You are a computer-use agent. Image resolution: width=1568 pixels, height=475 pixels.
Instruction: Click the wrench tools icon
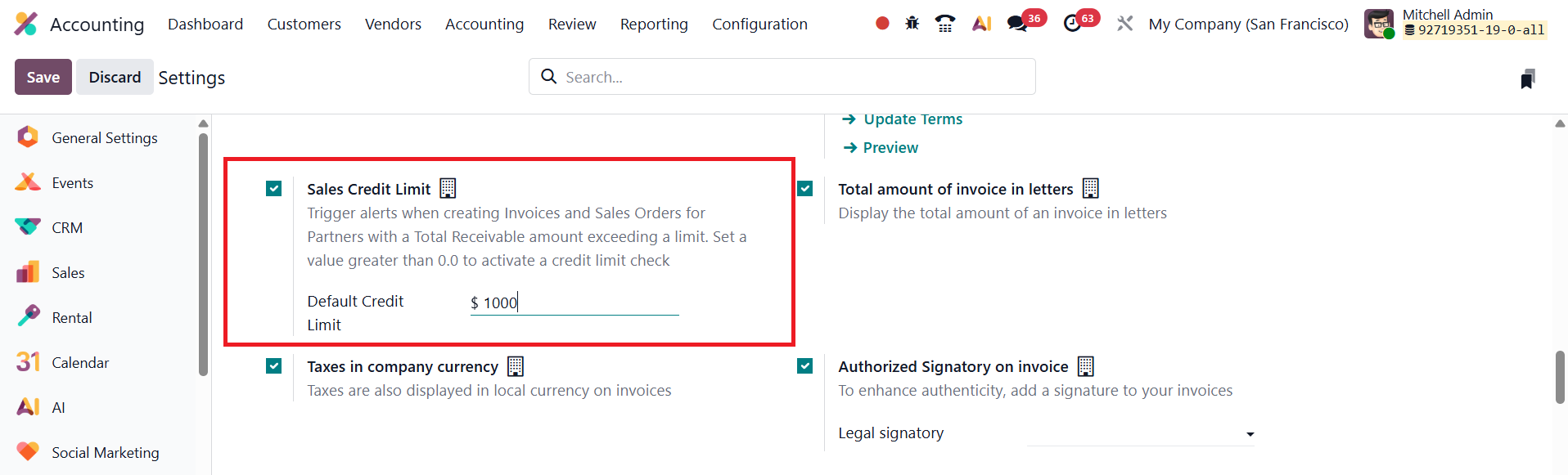pyautogui.click(x=1125, y=24)
